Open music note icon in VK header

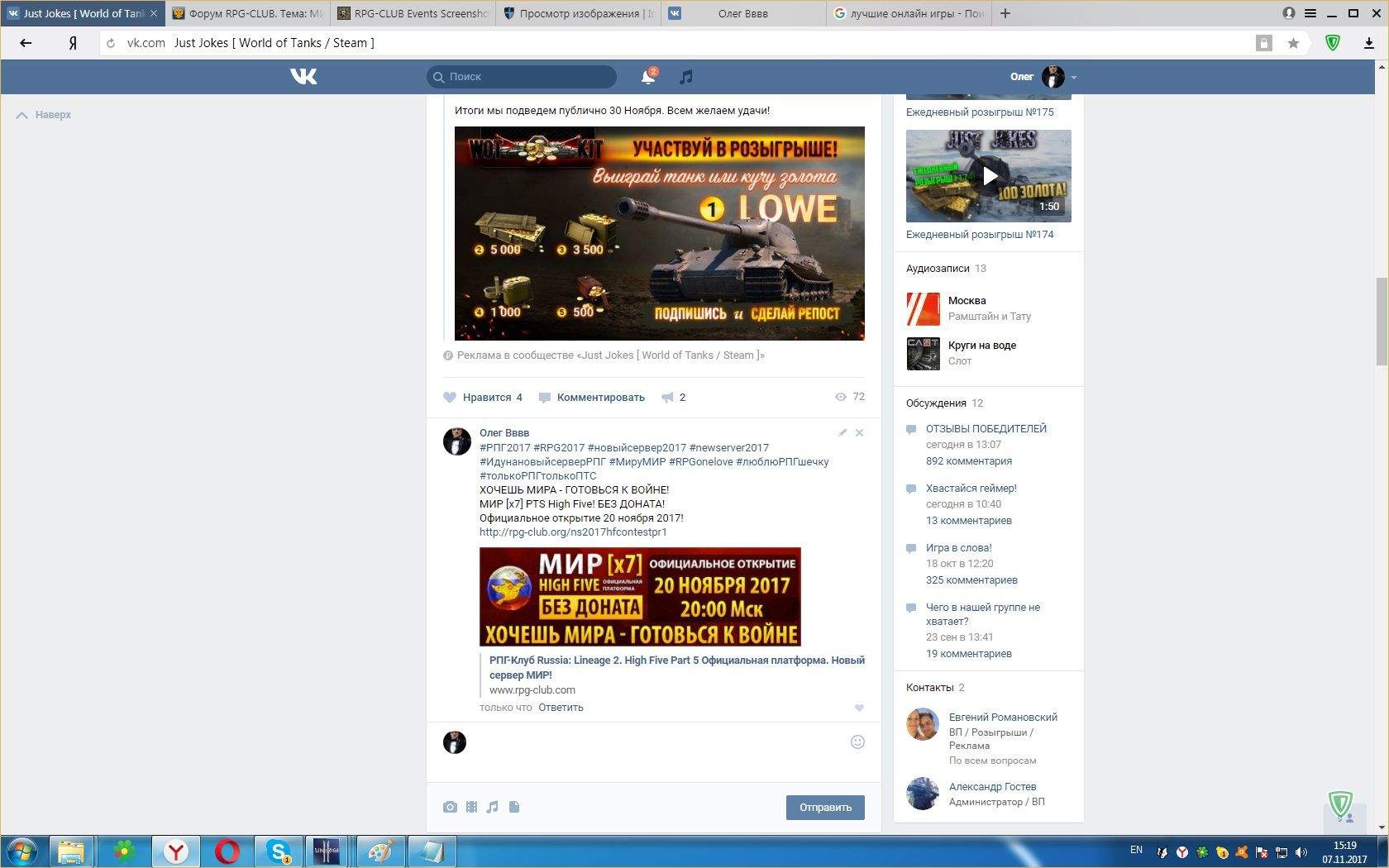[685, 77]
